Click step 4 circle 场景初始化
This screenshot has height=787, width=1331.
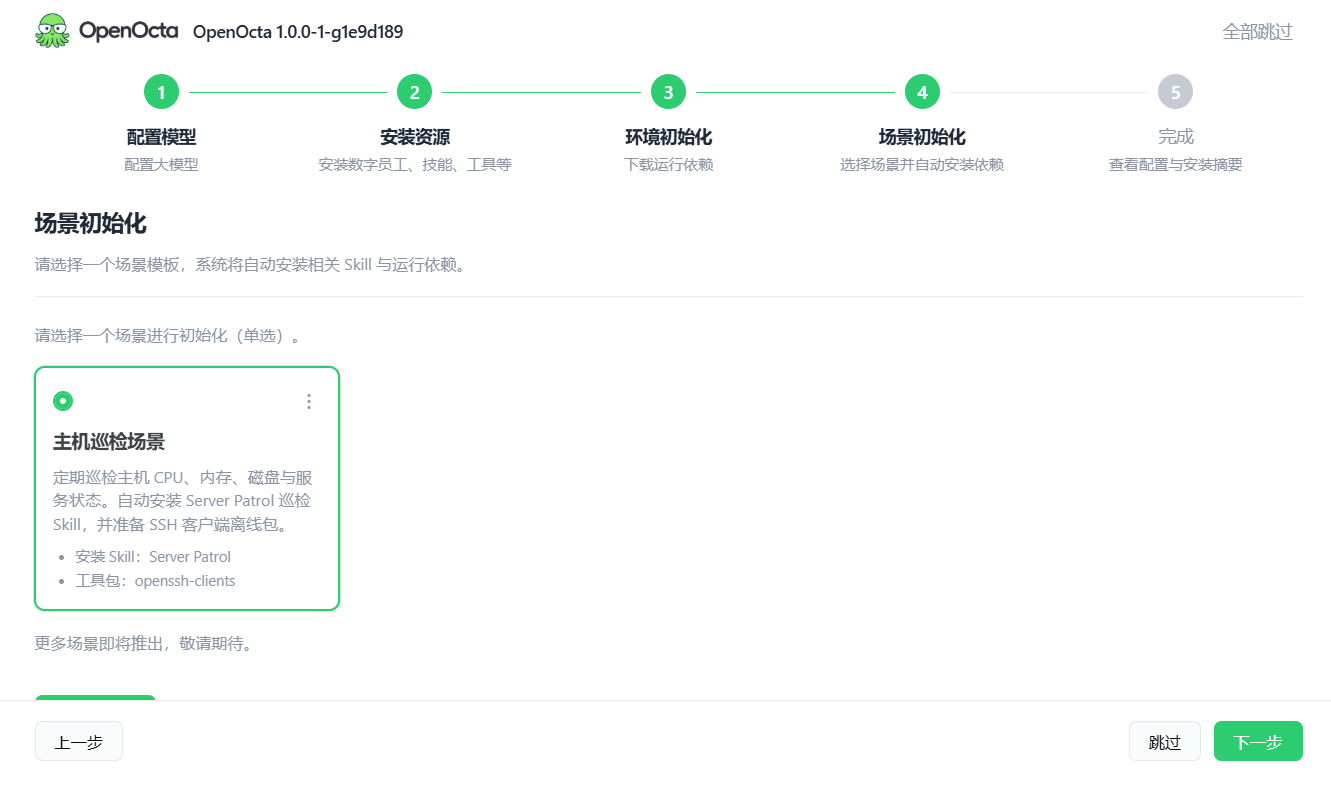922,92
